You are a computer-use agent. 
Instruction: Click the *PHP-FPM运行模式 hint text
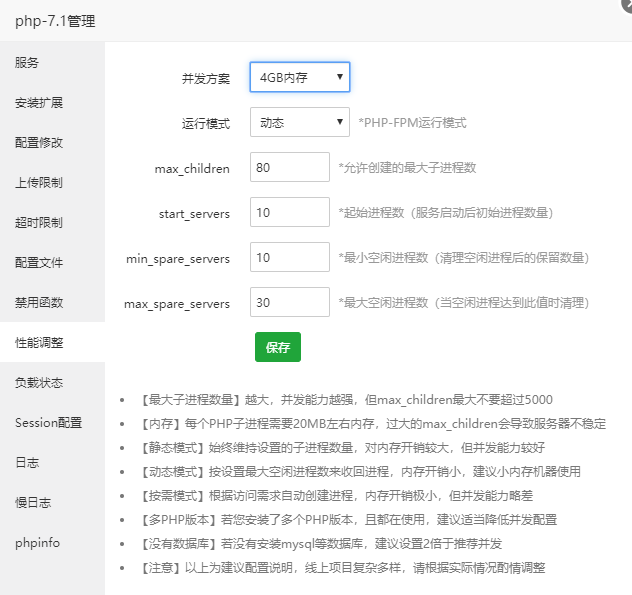412,123
